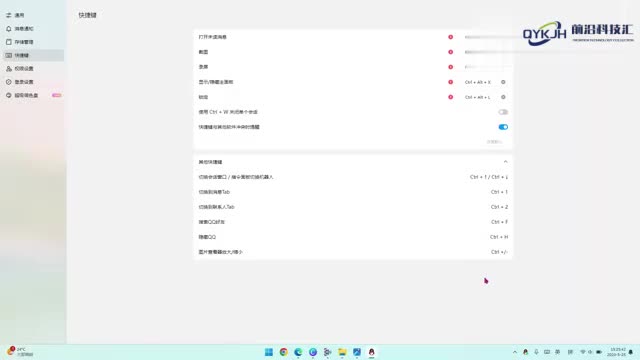Show hidden system tray icons chevron

coord(515,352)
